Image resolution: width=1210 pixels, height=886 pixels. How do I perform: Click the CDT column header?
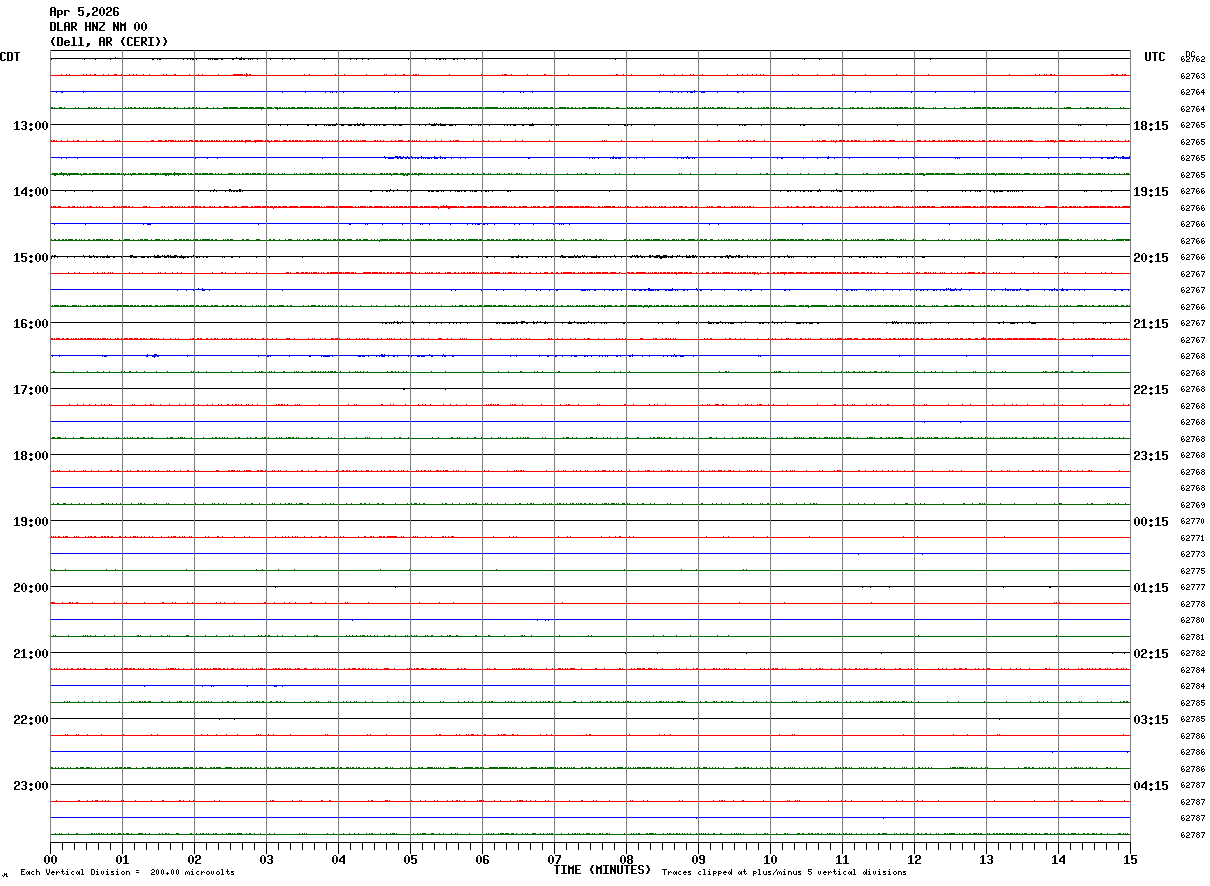10,57
